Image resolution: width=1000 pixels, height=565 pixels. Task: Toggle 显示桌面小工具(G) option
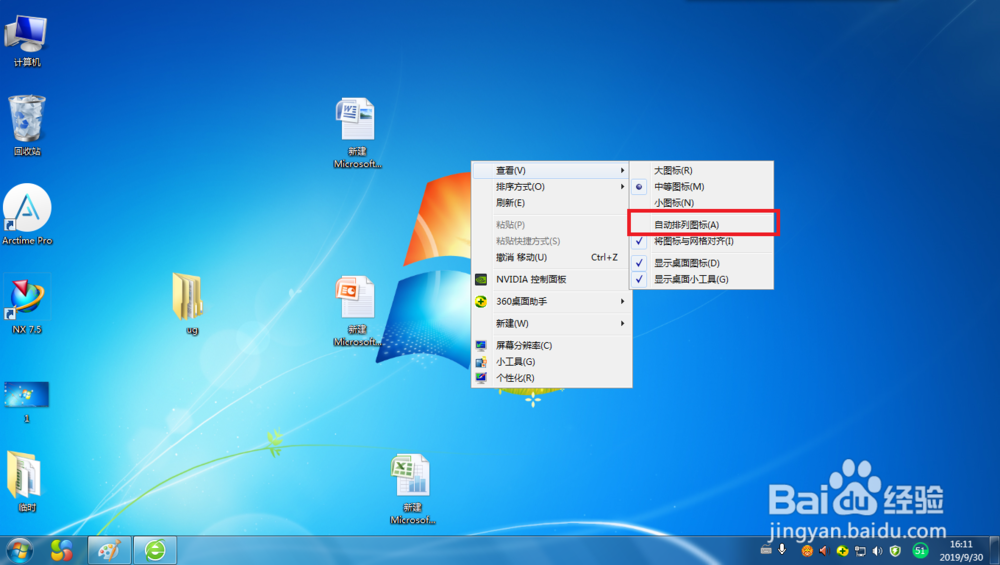(702, 279)
